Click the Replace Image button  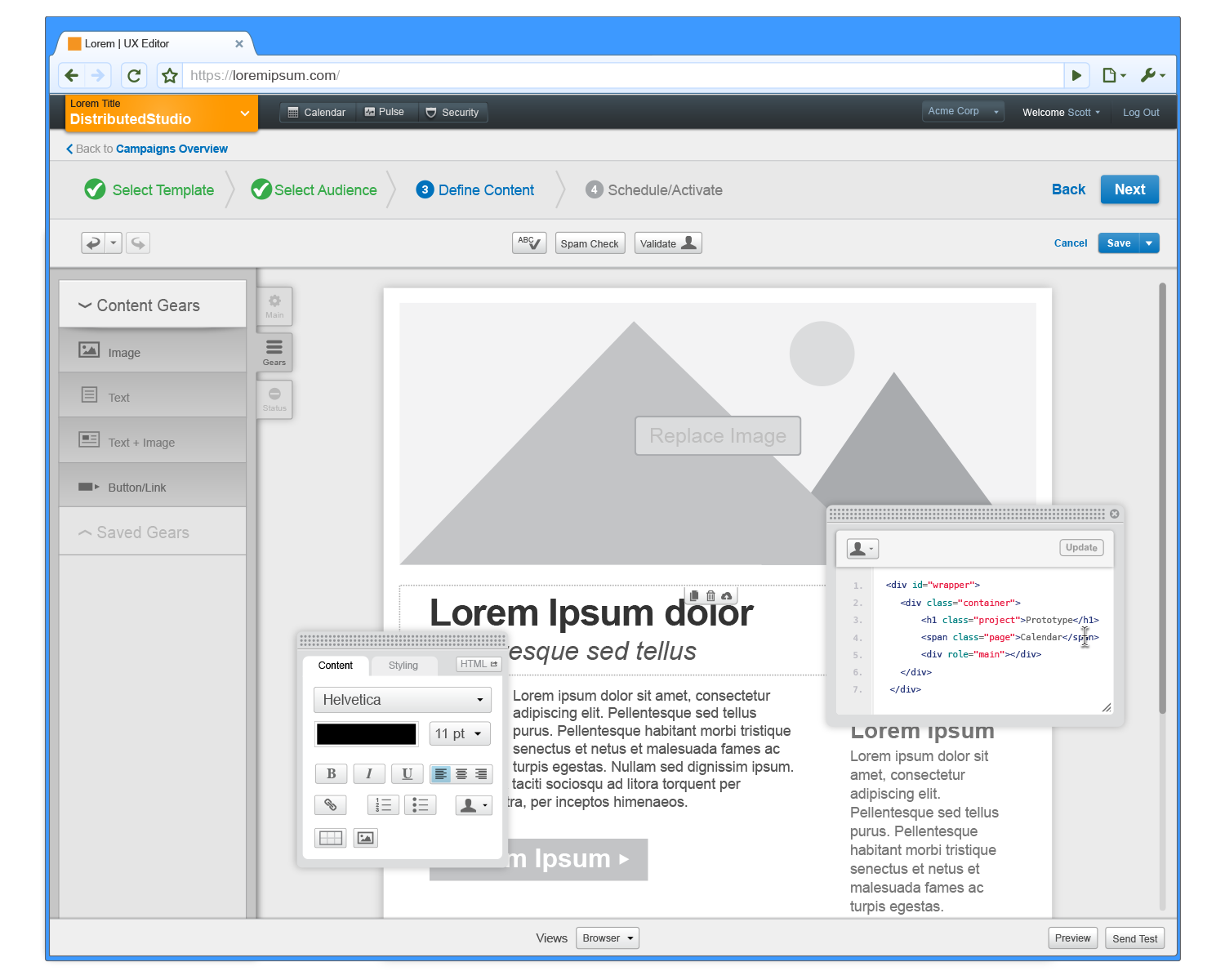click(718, 436)
